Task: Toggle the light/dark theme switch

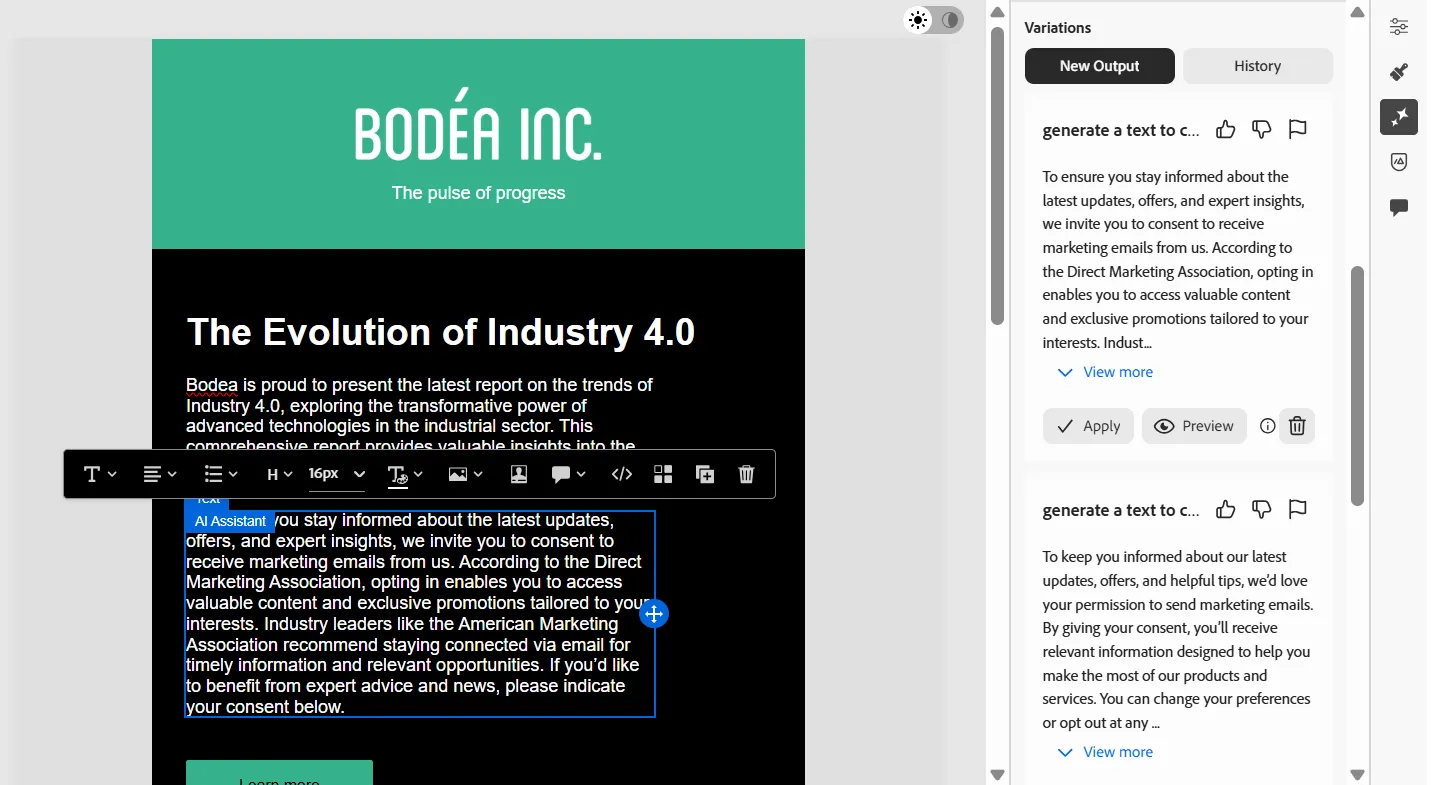Action: tap(934, 20)
